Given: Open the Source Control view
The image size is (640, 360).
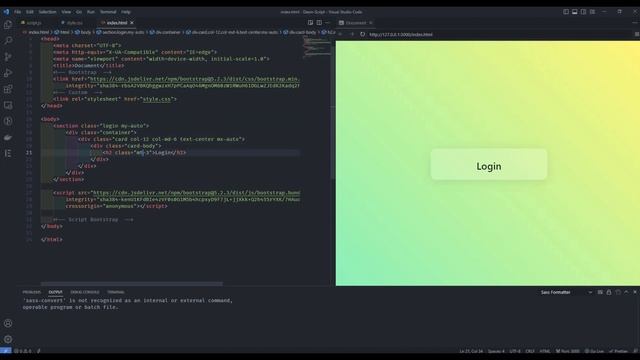Looking at the screenshot, I should pyautogui.click(x=8, y=57).
